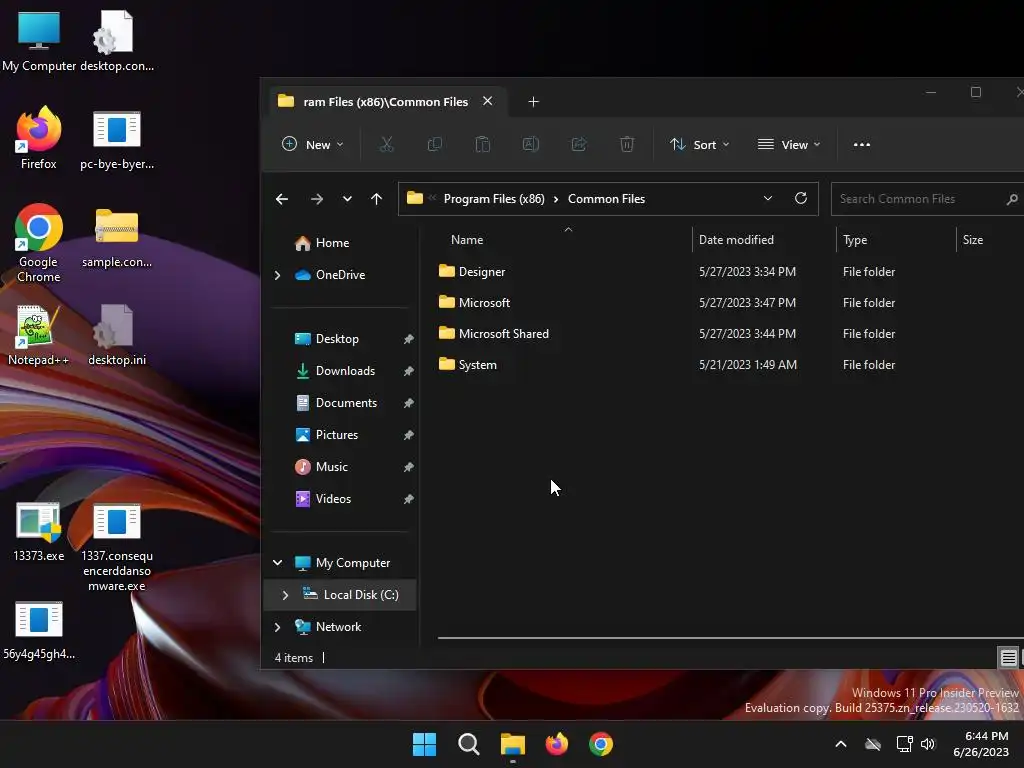Switch to details view layout icon
The height and width of the screenshot is (768, 1024).
pos(1008,658)
